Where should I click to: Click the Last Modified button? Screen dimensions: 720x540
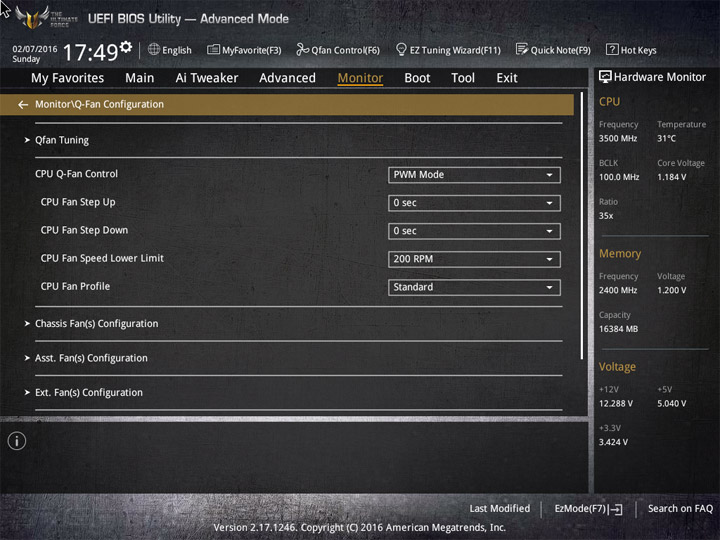tap(500, 509)
